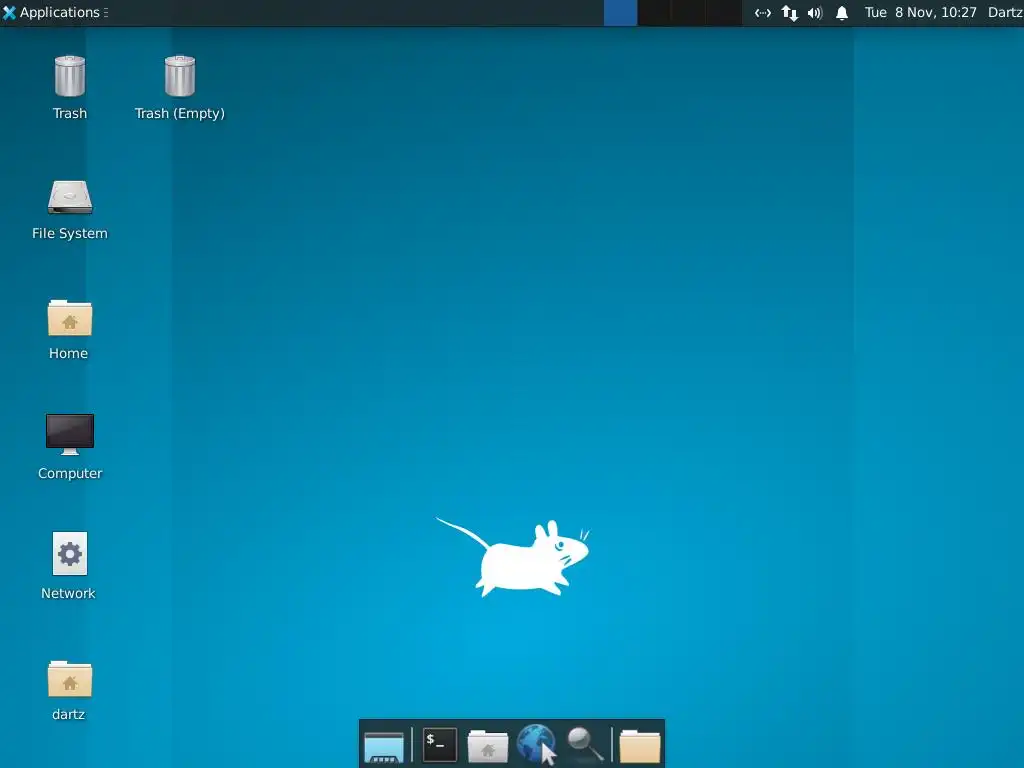This screenshot has width=1024, height=768.
Task: Select the Network settings icon
Action: tap(70, 554)
